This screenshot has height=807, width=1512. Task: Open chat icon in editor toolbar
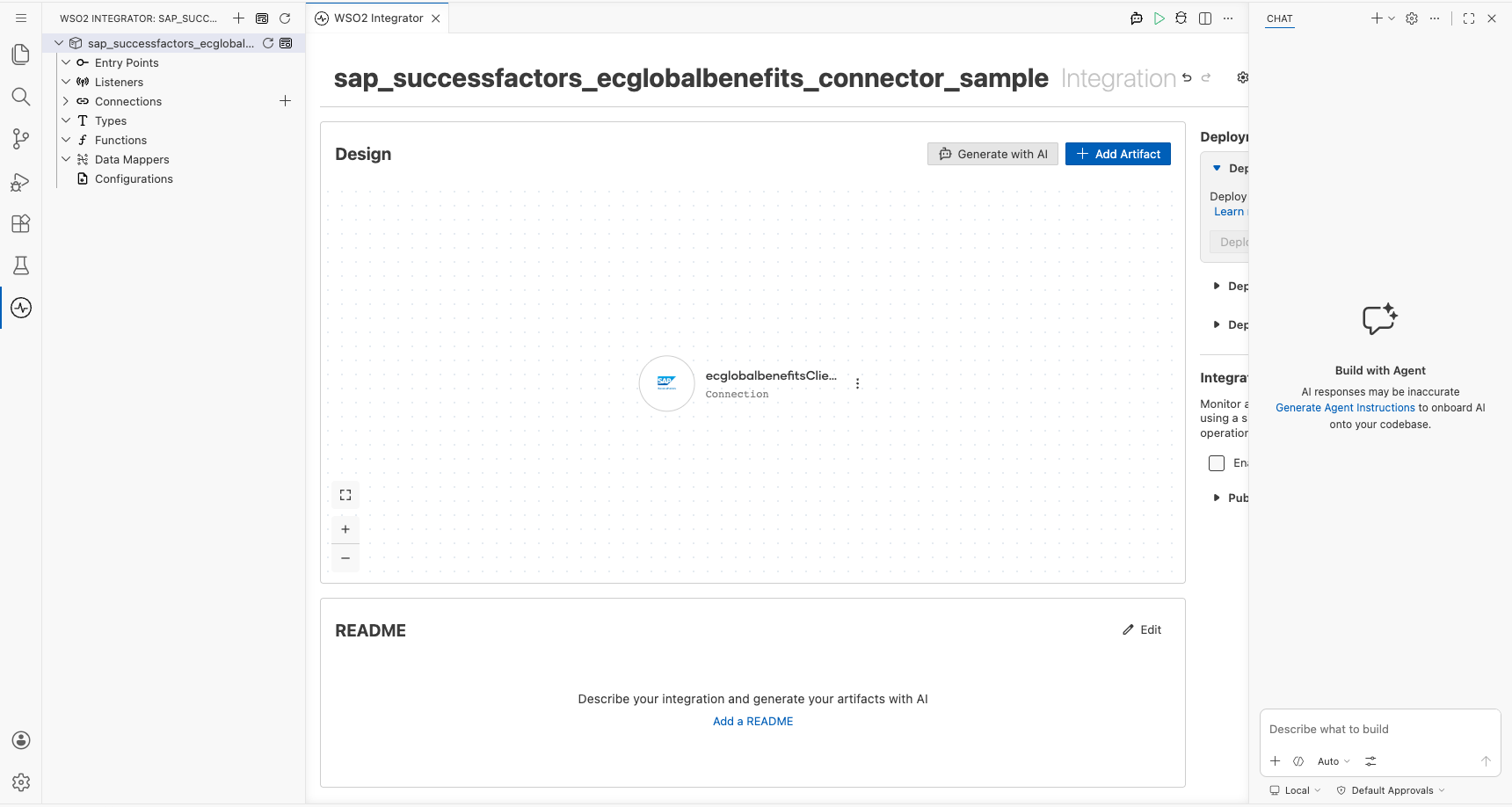tap(1137, 18)
